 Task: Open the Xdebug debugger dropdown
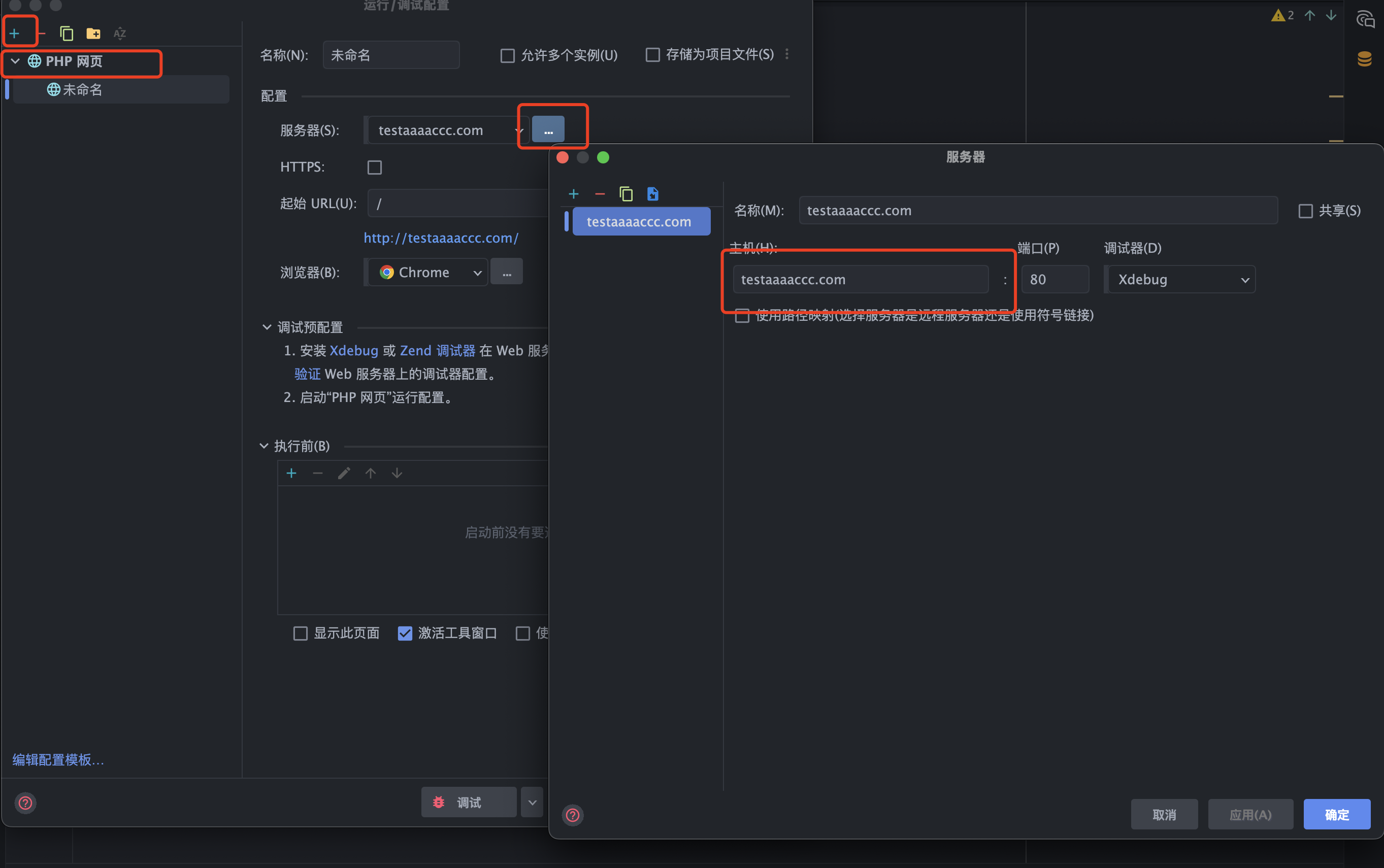(1181, 280)
